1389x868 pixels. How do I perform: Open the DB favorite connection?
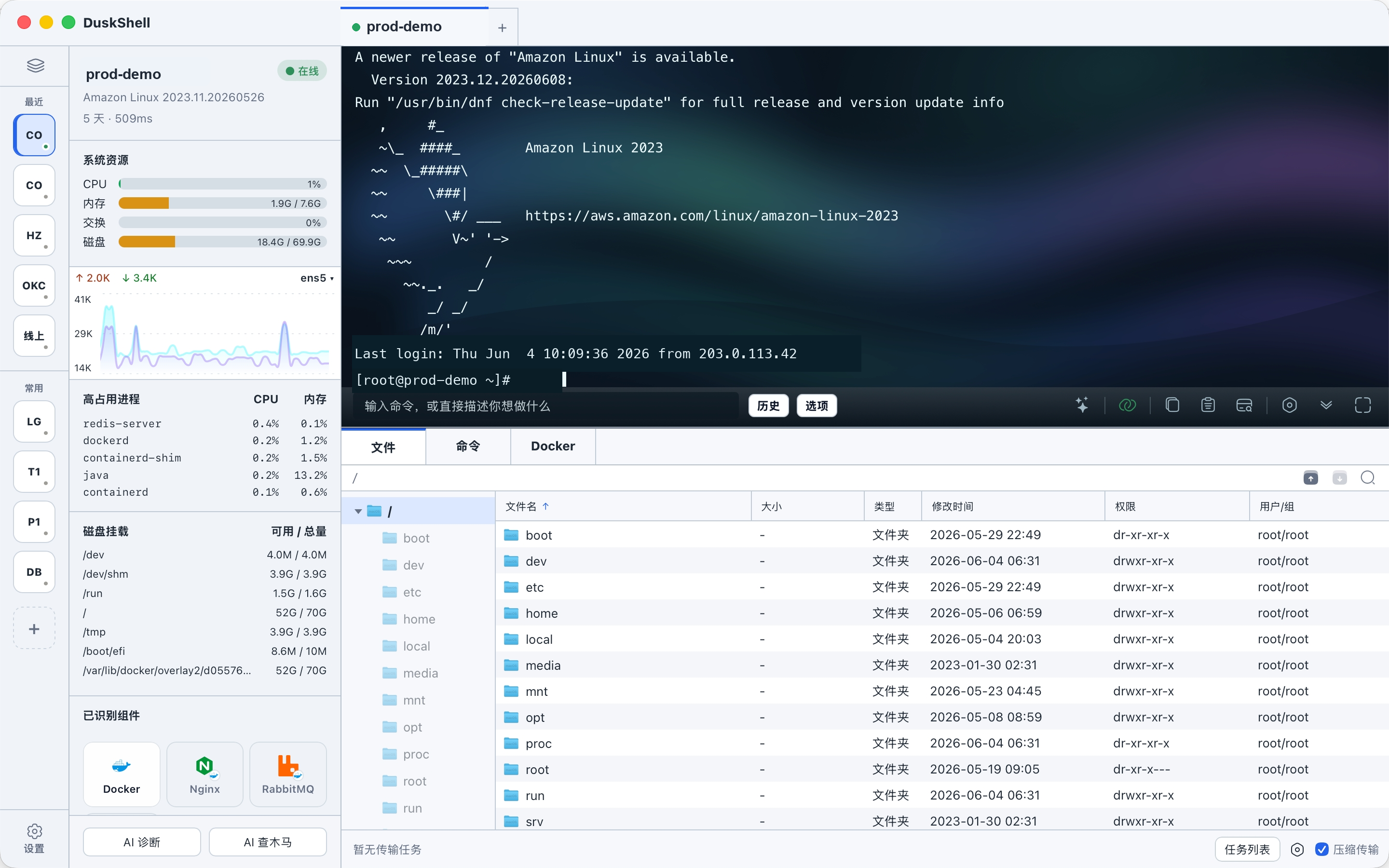click(34, 572)
